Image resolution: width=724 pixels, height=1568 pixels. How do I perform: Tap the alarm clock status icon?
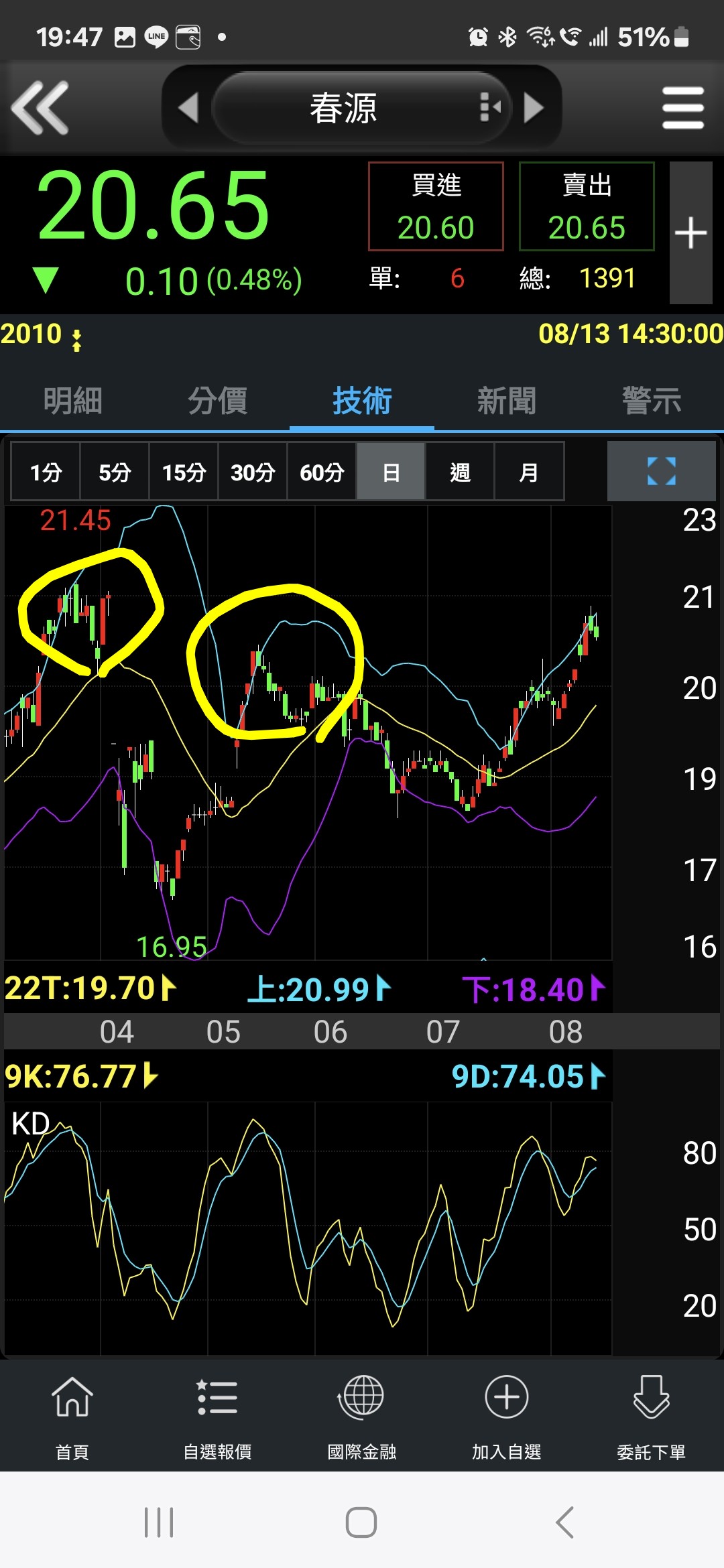[478, 37]
